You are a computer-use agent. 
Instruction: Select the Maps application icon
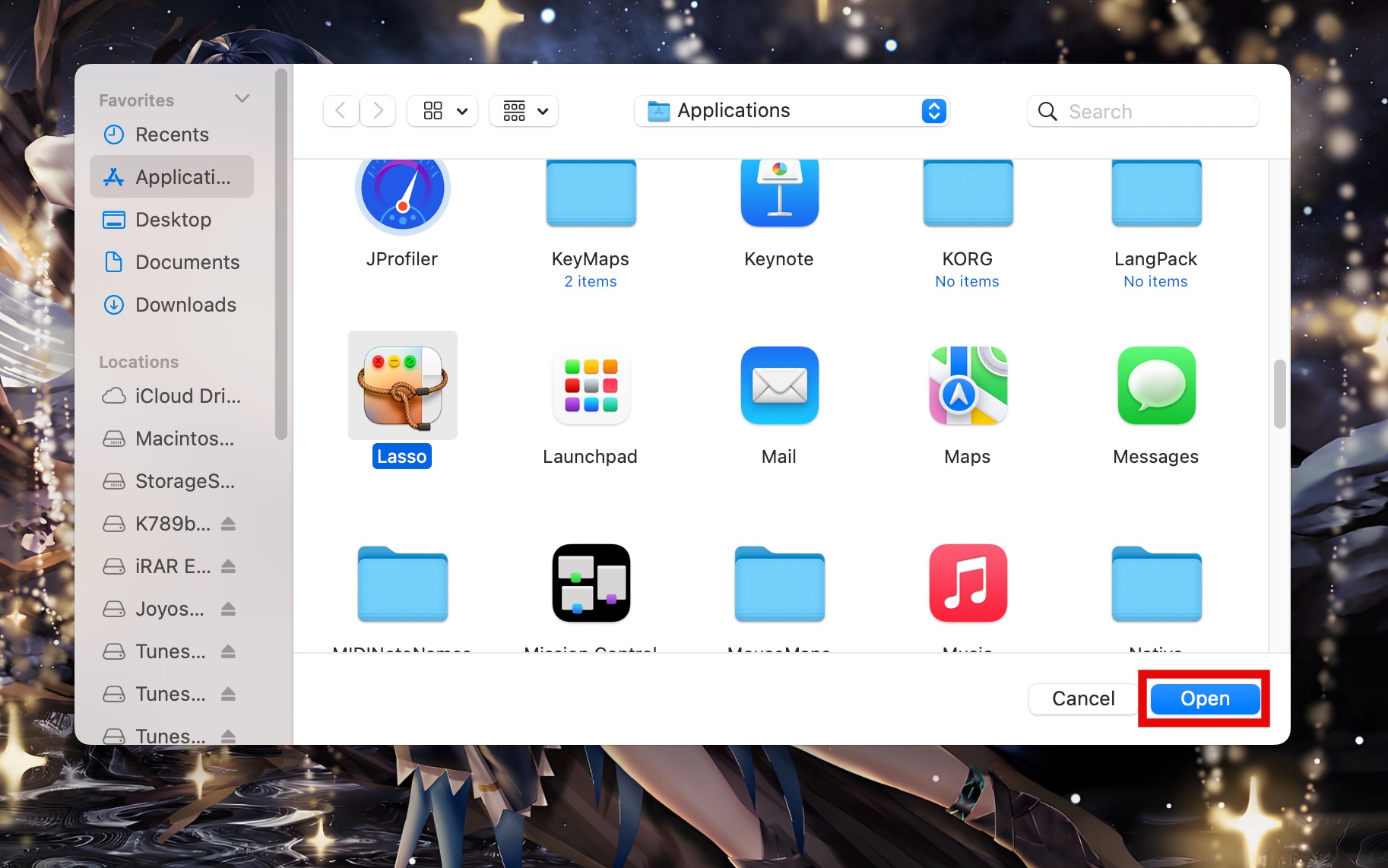click(x=967, y=385)
